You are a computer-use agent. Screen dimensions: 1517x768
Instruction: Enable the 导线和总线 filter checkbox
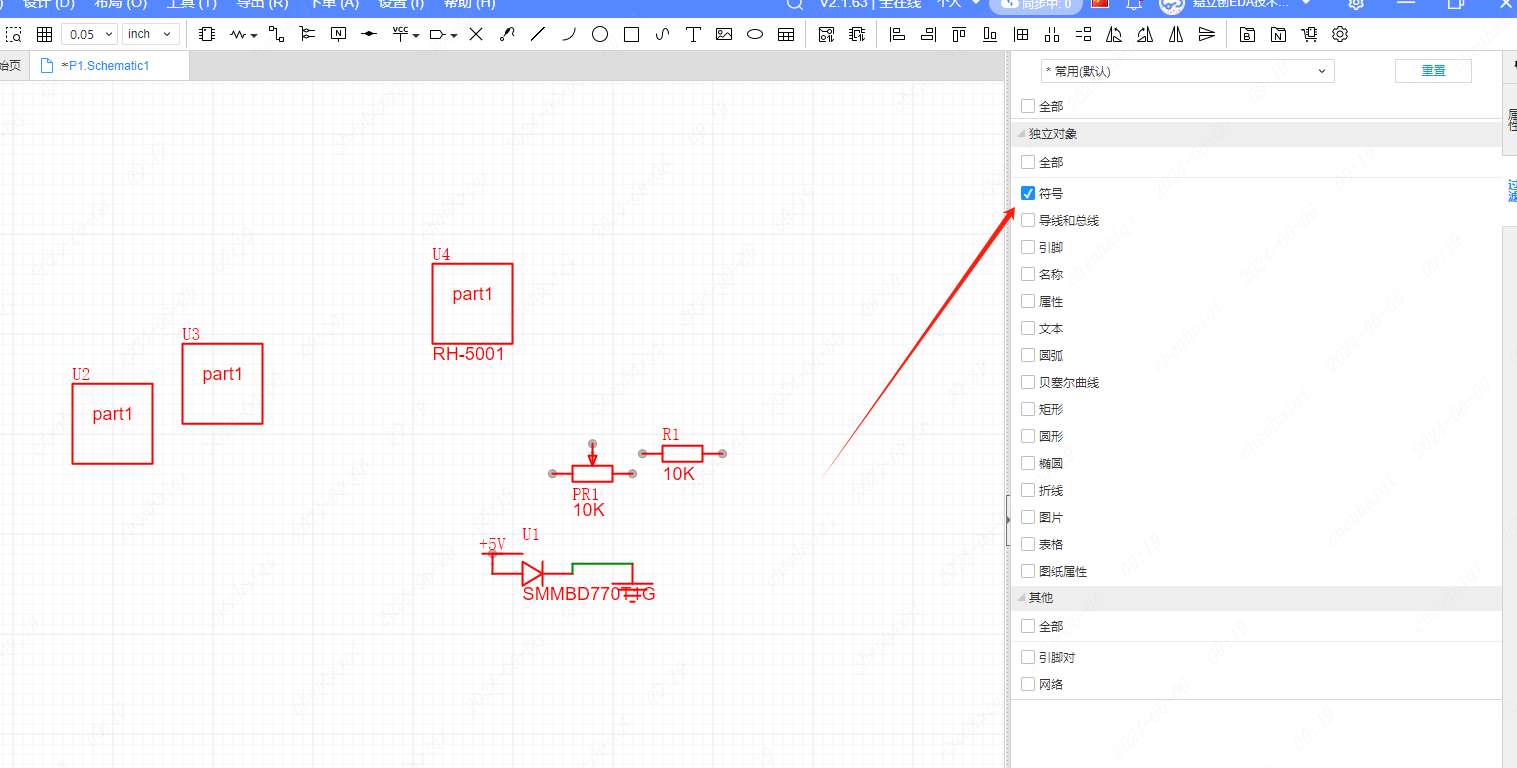(1028, 220)
